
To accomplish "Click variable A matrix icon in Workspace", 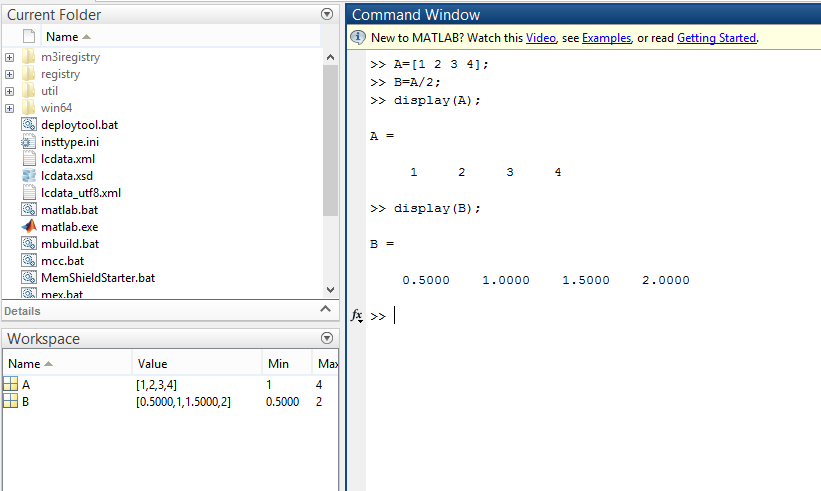I will point(10,384).
